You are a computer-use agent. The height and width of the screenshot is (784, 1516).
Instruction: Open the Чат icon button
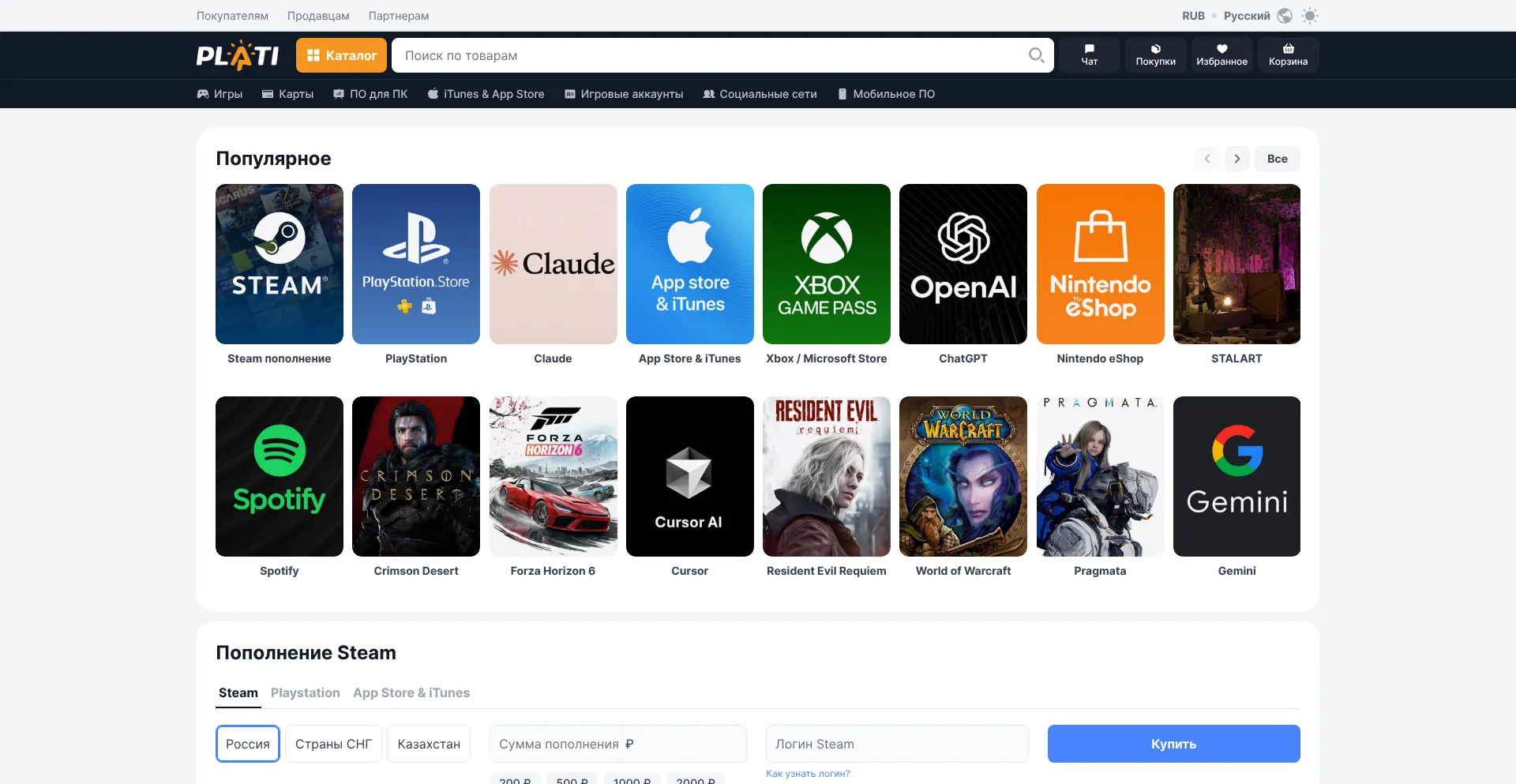(1090, 55)
